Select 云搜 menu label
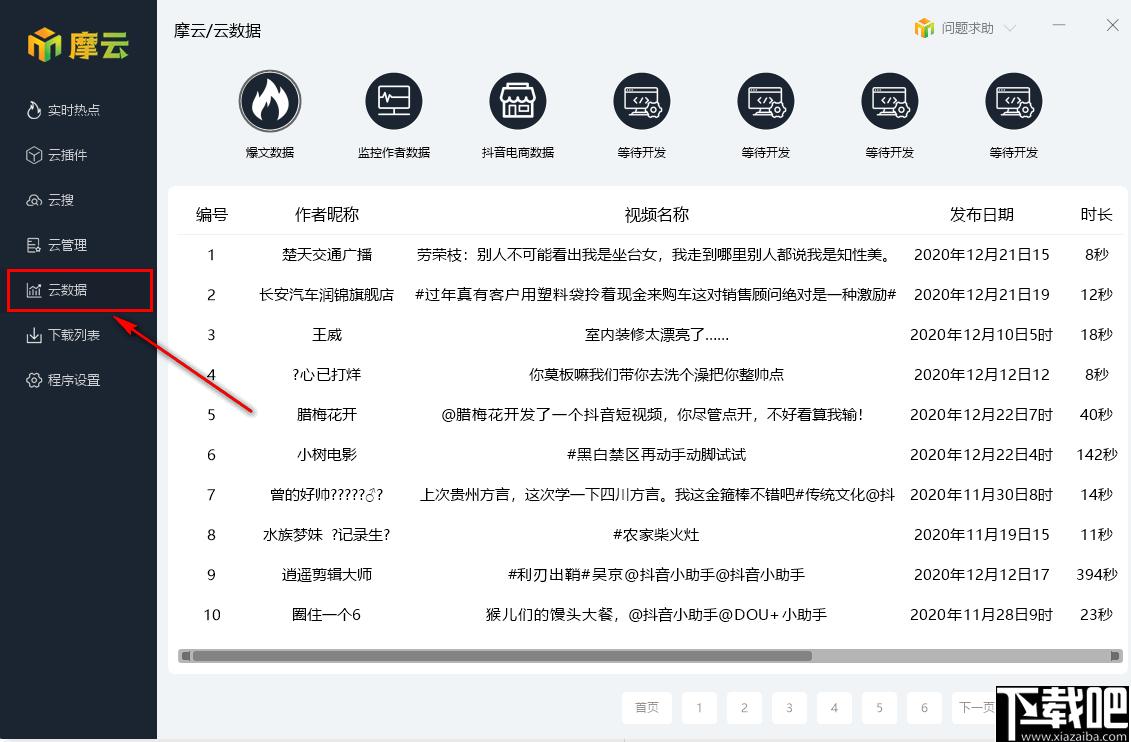The height and width of the screenshot is (742, 1131). point(61,200)
